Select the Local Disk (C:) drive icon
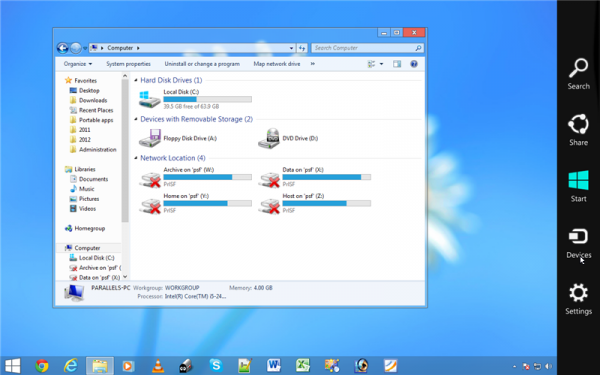This screenshot has height=375, width=600. [150, 99]
